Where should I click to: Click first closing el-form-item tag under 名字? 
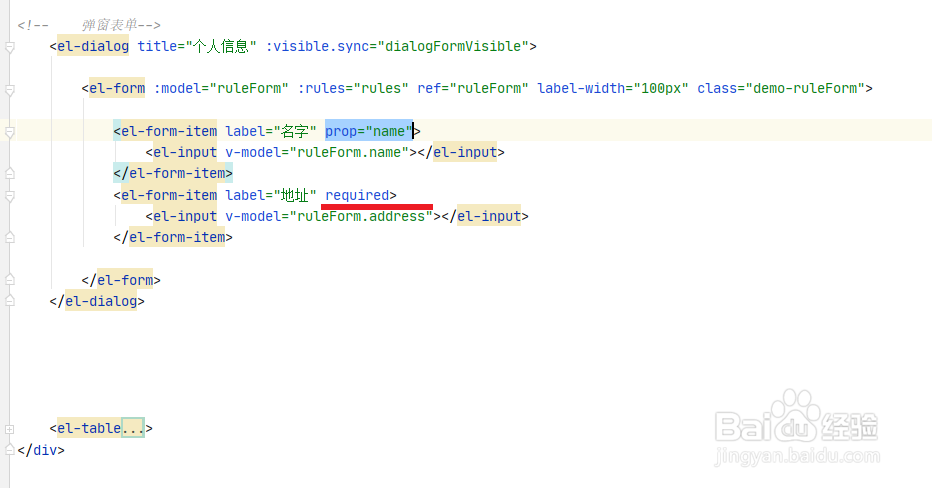pos(173,174)
